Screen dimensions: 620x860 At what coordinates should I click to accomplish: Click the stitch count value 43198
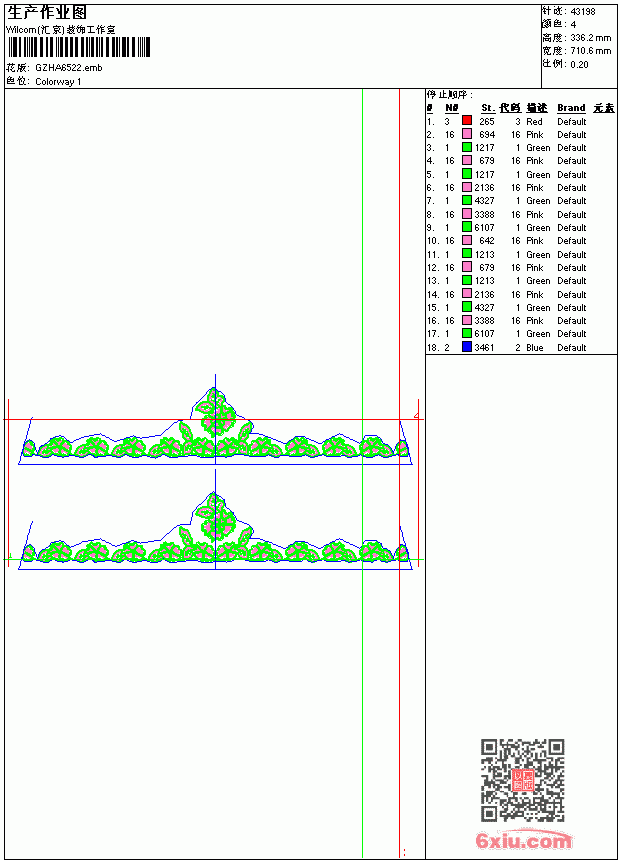pyautogui.click(x=583, y=12)
